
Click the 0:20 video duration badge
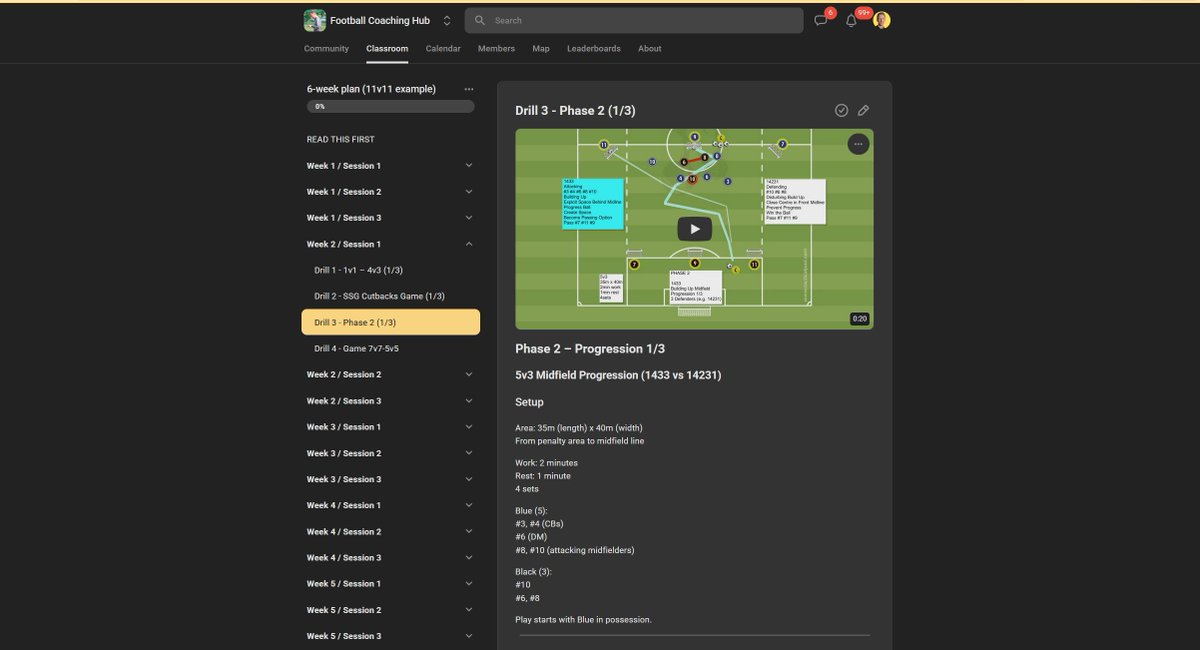tap(859, 319)
